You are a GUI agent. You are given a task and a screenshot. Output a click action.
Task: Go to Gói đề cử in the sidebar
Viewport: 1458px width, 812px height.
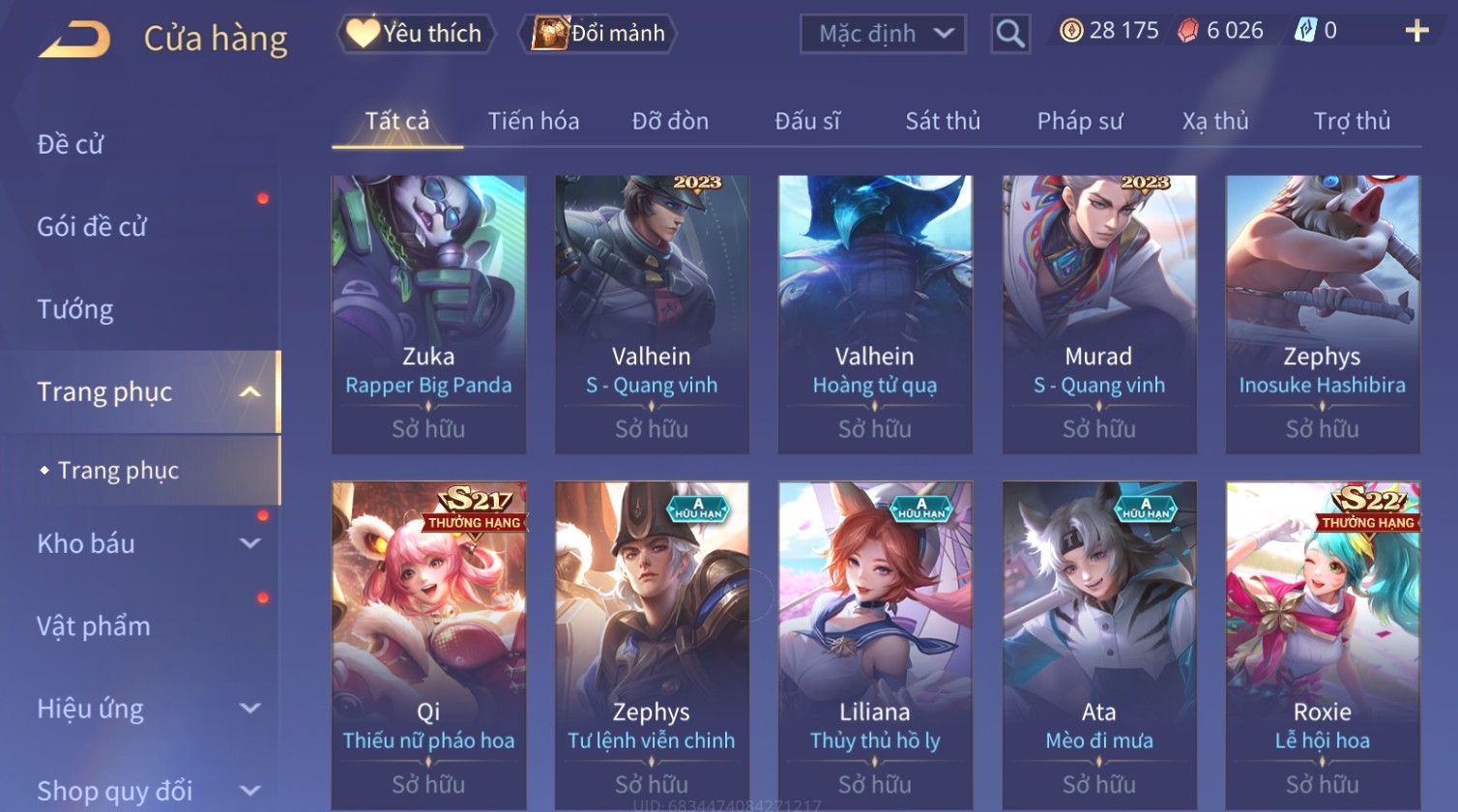pyautogui.click(x=92, y=227)
